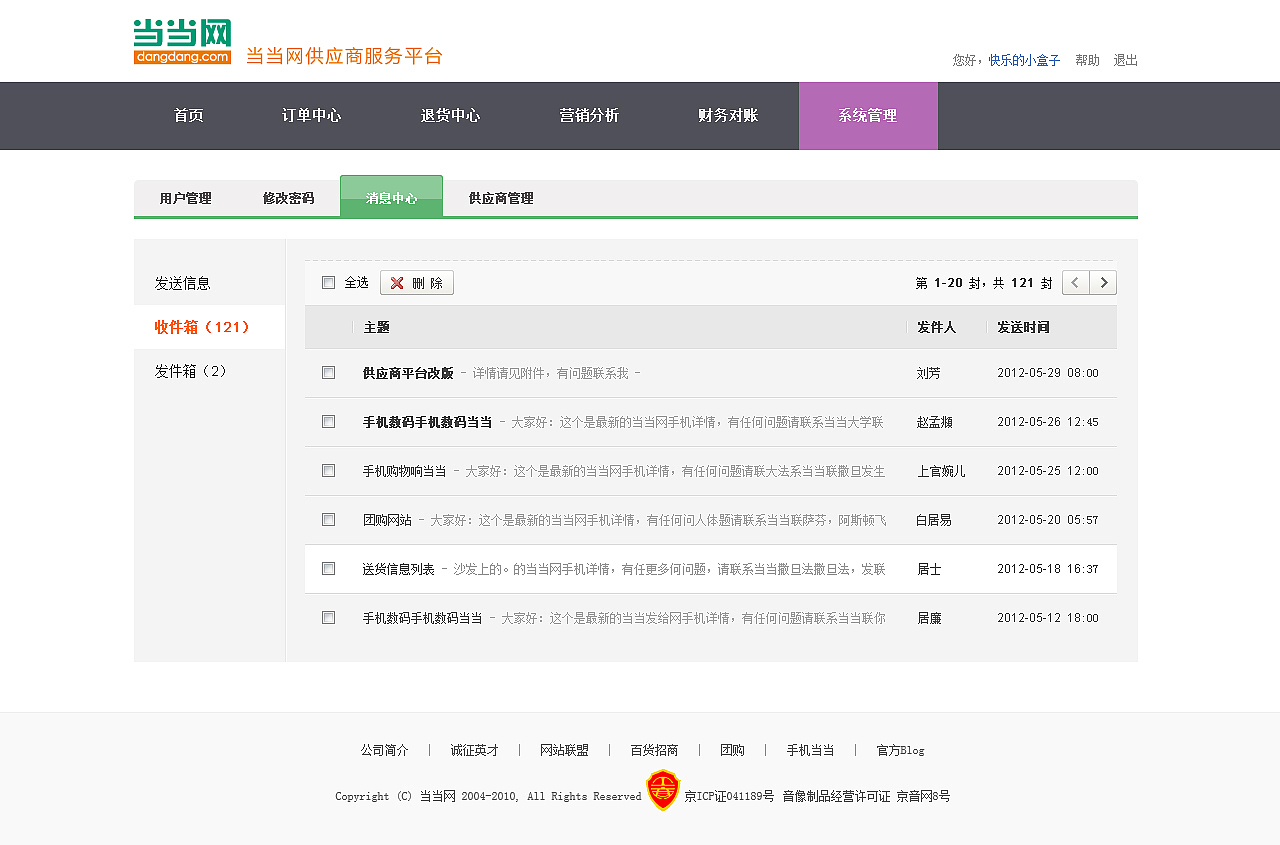Viewport: 1280px width, 845px height.
Task: Click the previous page arrow
Action: click(x=1075, y=282)
